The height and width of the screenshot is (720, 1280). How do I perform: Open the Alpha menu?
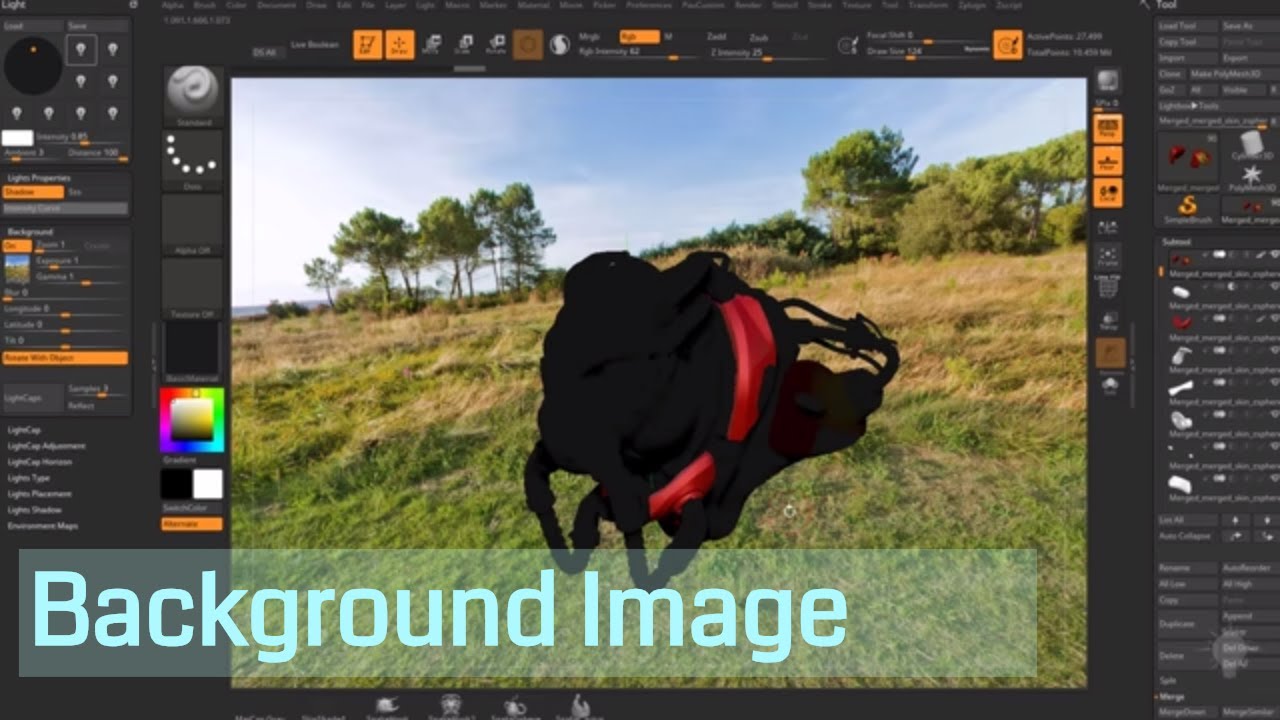pyautogui.click(x=173, y=5)
